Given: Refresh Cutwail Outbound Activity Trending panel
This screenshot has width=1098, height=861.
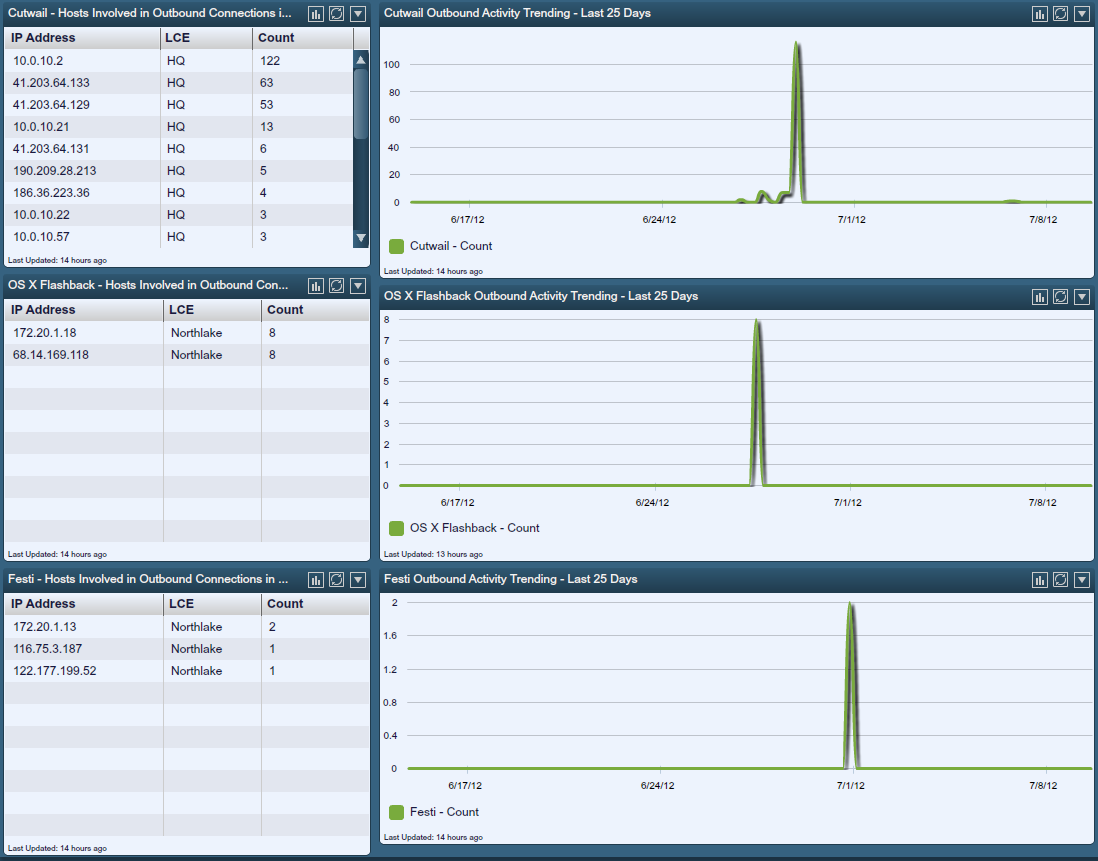Looking at the screenshot, I should pyautogui.click(x=1061, y=13).
